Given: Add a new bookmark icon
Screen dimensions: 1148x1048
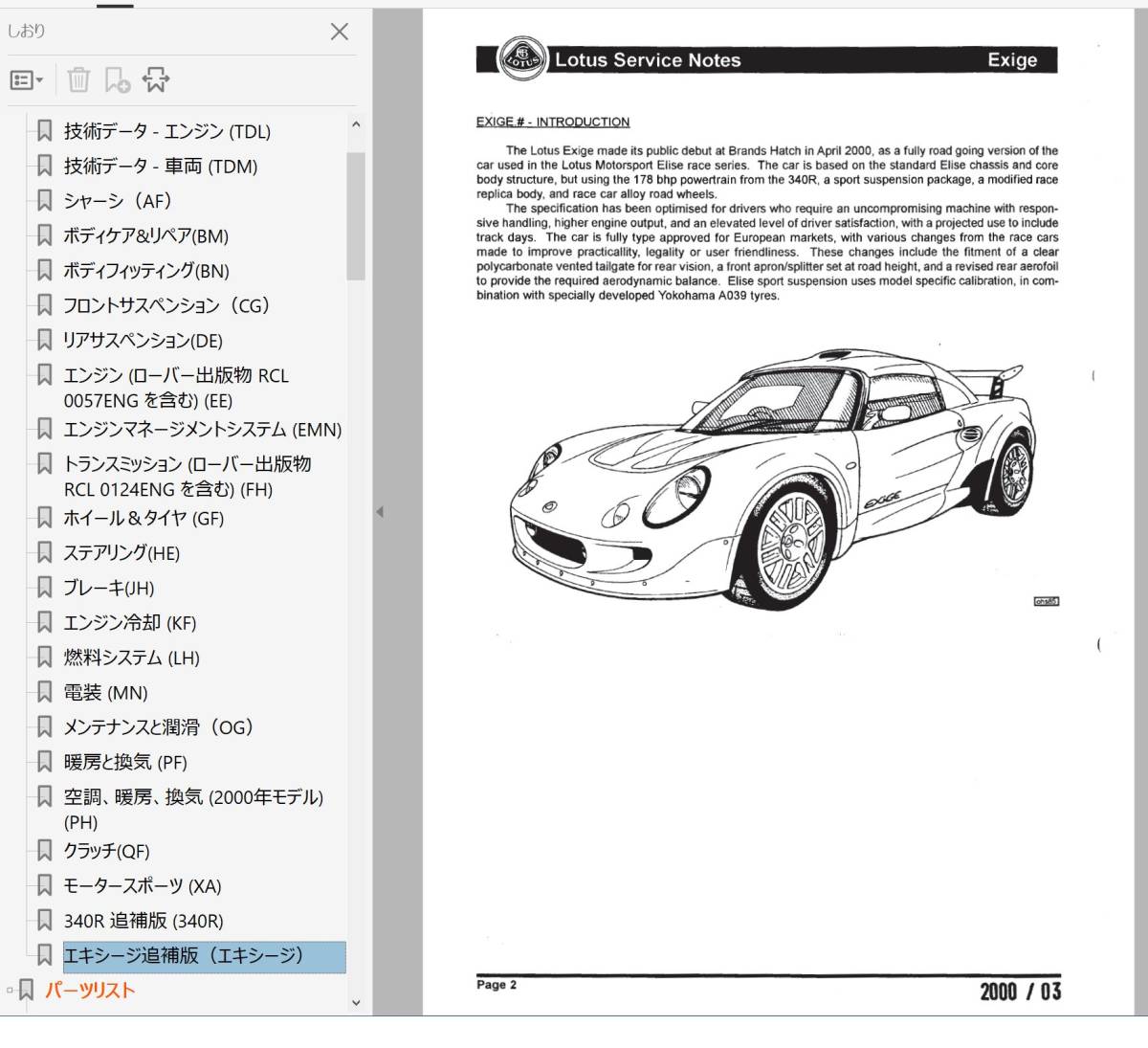Looking at the screenshot, I should (x=117, y=80).
